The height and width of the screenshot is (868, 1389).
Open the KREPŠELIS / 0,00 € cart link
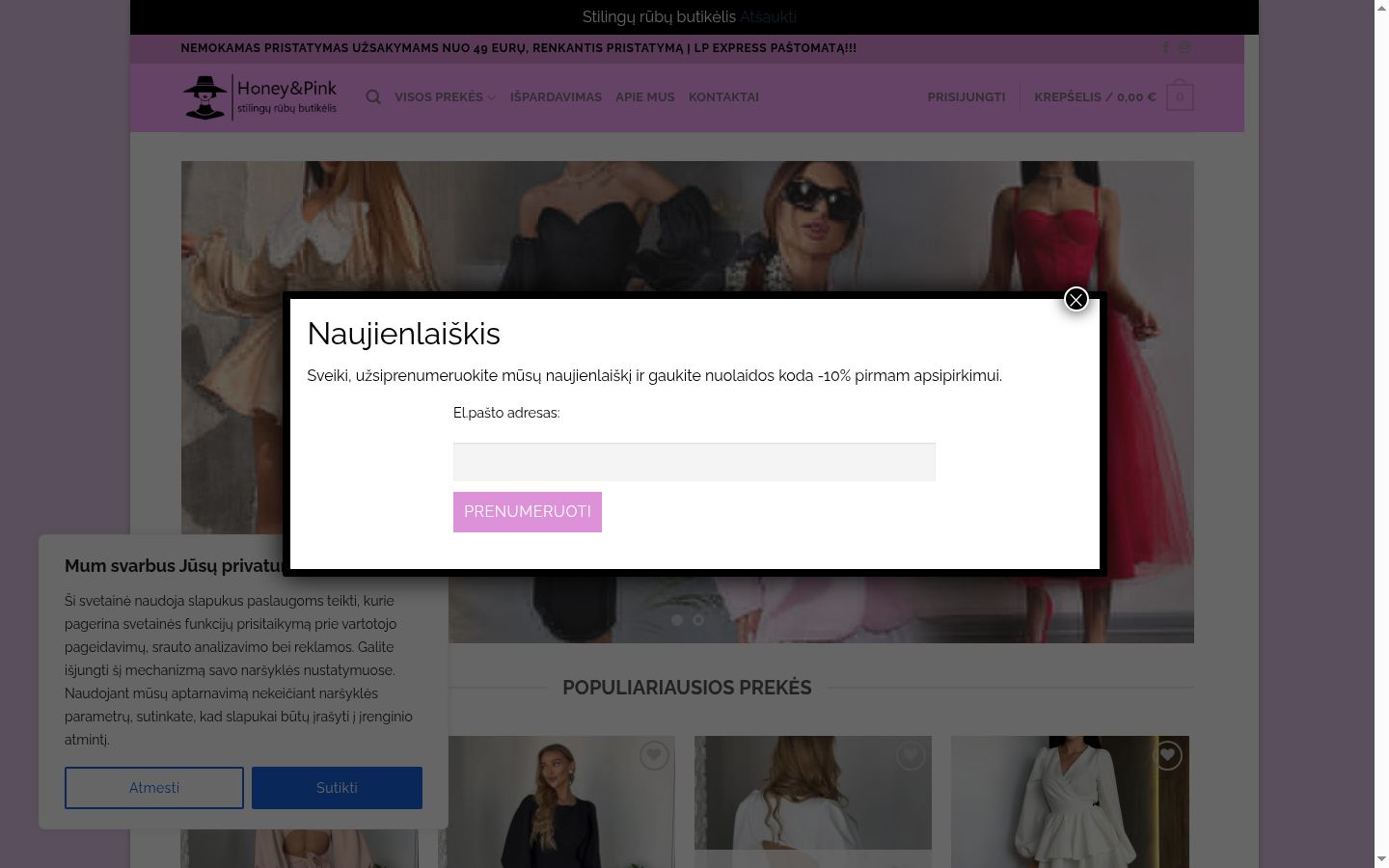pyautogui.click(x=1095, y=97)
